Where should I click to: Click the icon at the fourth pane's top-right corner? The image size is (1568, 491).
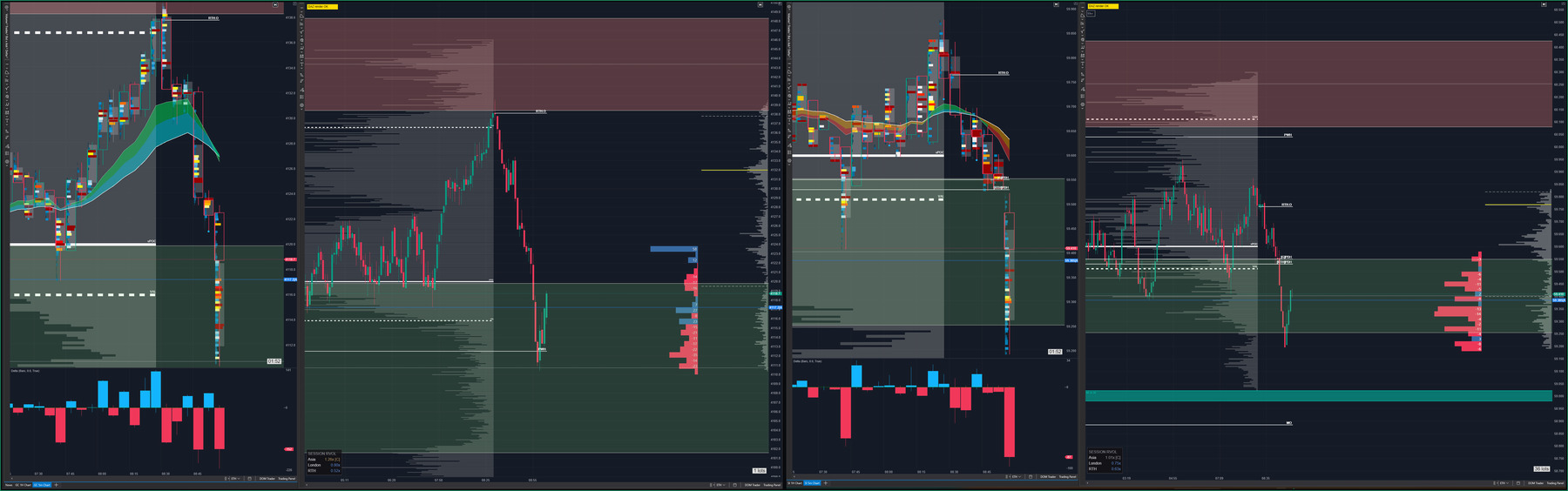[1544, 4]
